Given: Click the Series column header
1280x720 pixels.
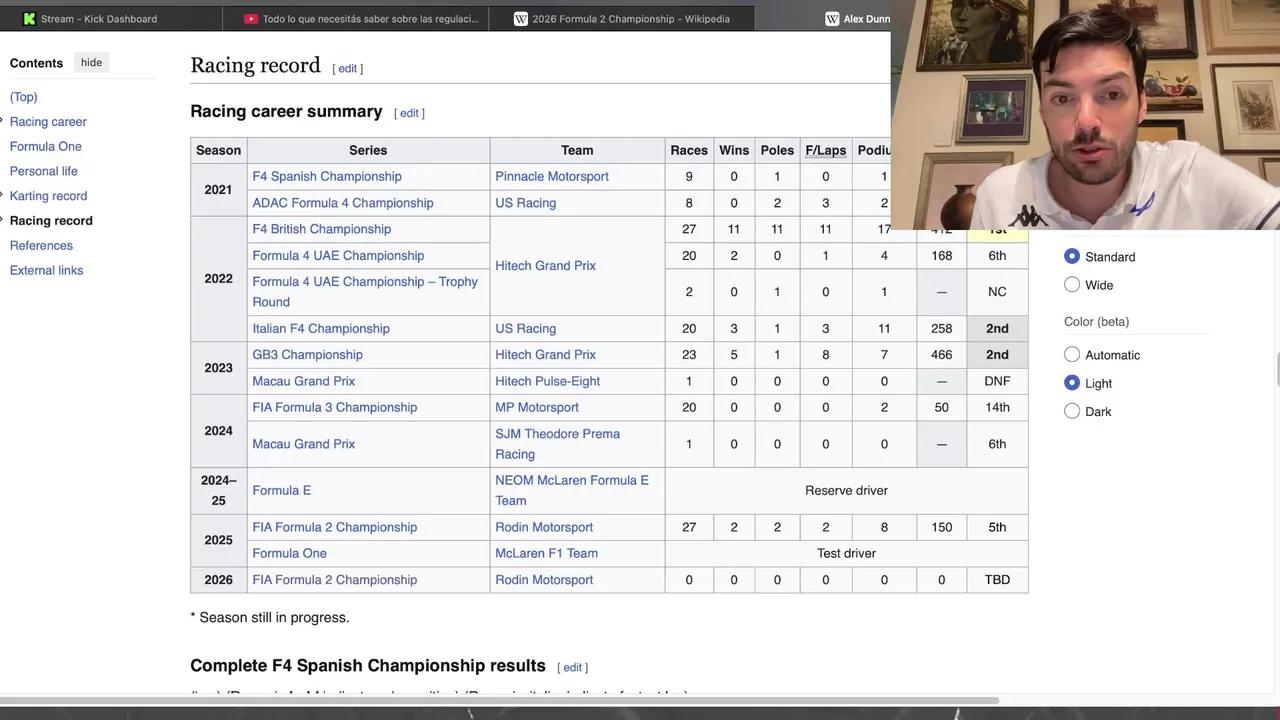Looking at the screenshot, I should 368,150.
